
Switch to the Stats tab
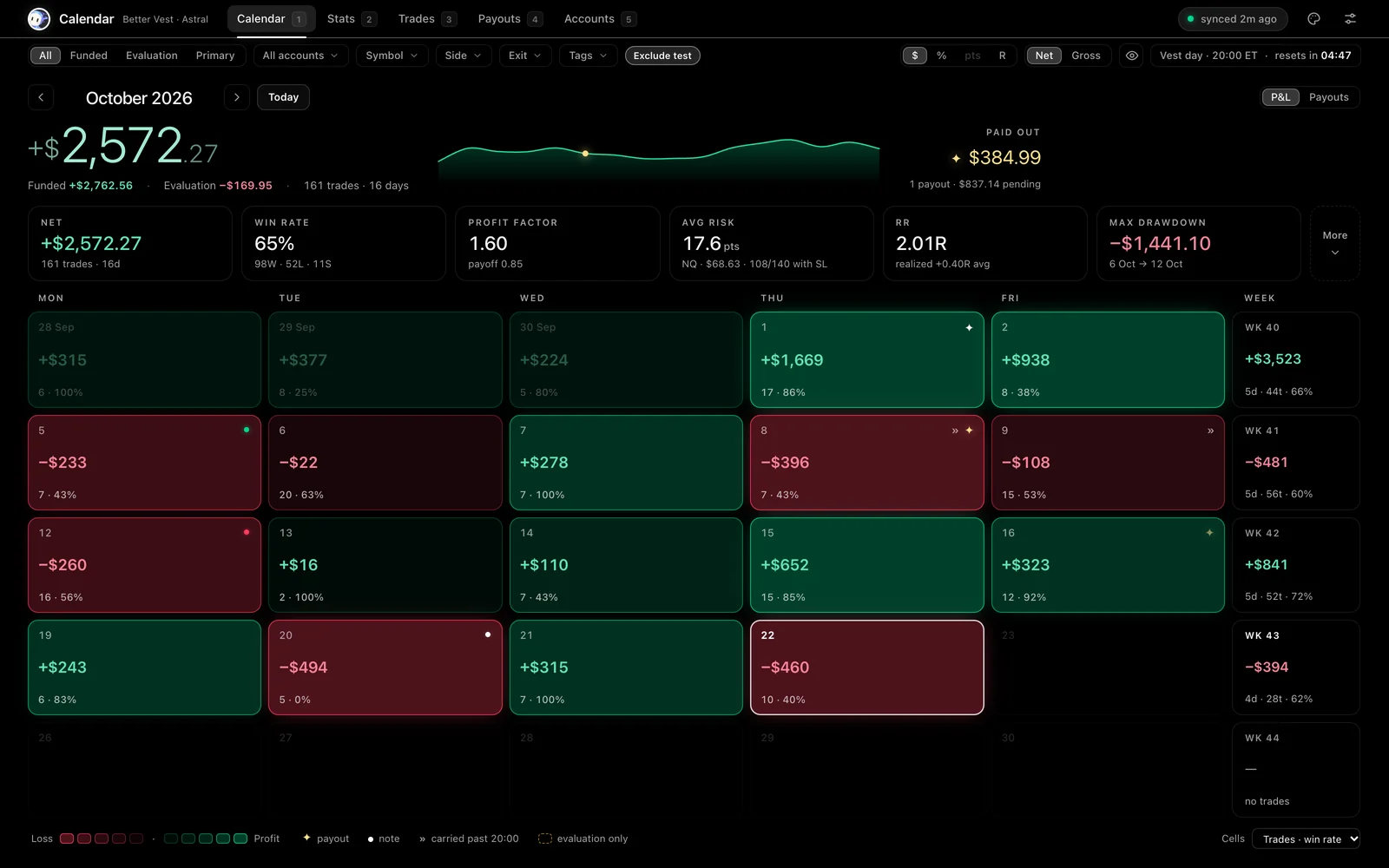coord(352,19)
